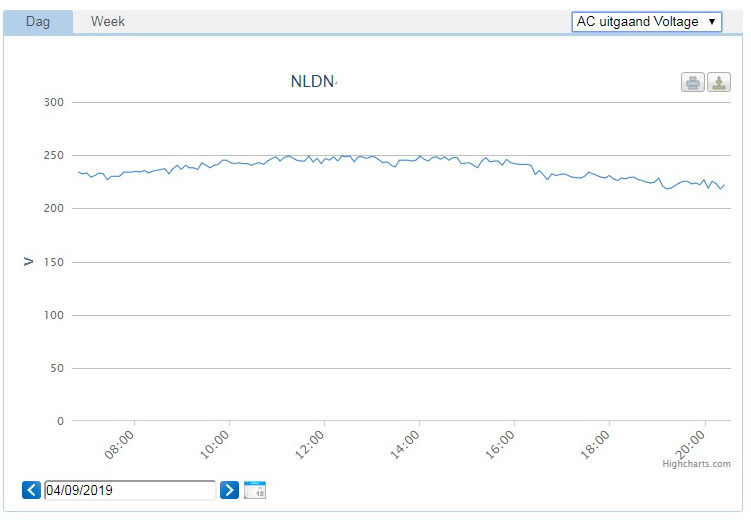Viewport: 751px width, 522px height.
Task: Click the date field showing 04/09/2019
Action: pos(129,490)
